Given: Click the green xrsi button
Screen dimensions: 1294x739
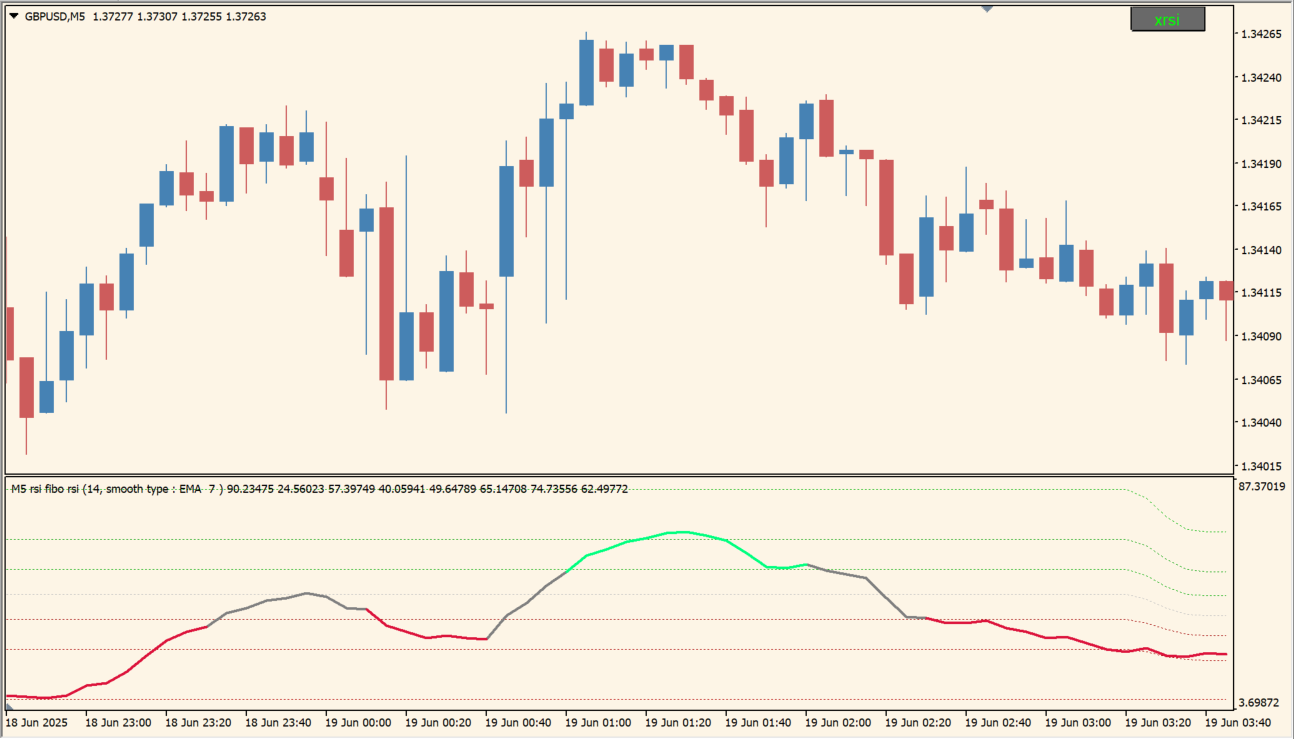Looking at the screenshot, I should point(1167,20).
